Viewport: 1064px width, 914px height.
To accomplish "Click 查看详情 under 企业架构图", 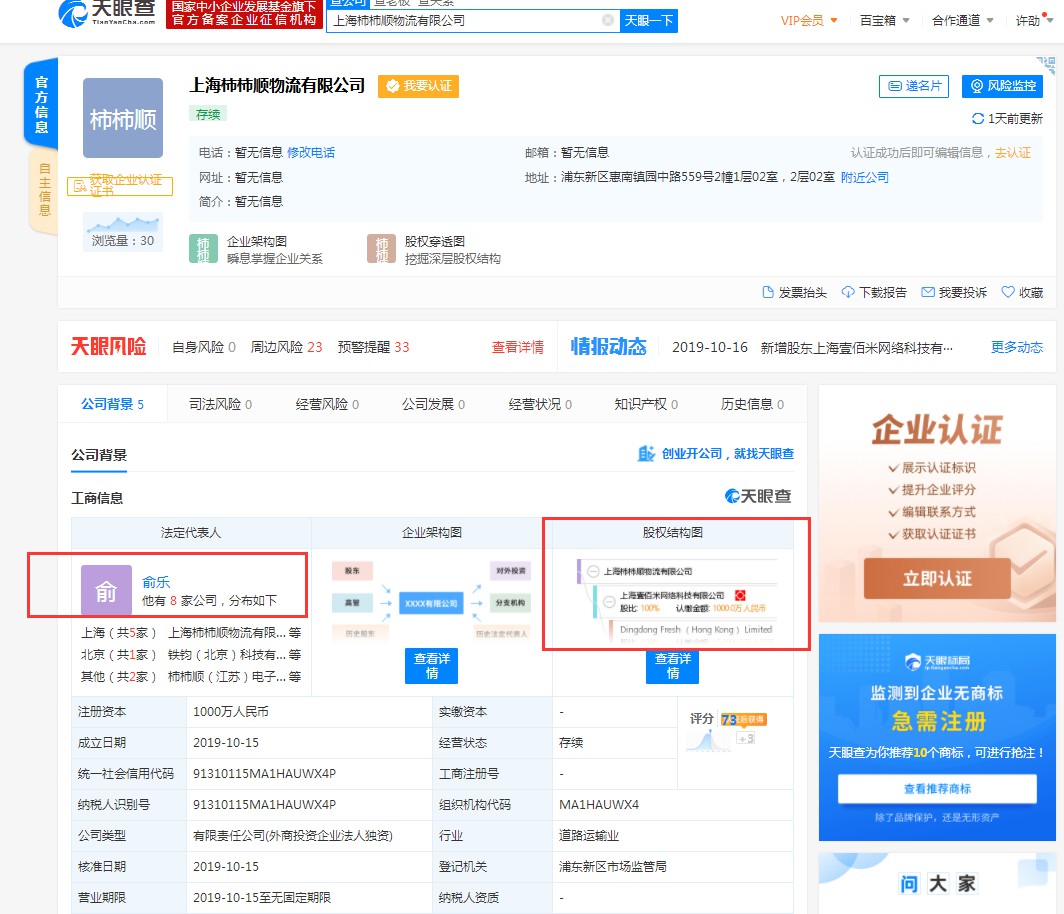I will click(432, 666).
